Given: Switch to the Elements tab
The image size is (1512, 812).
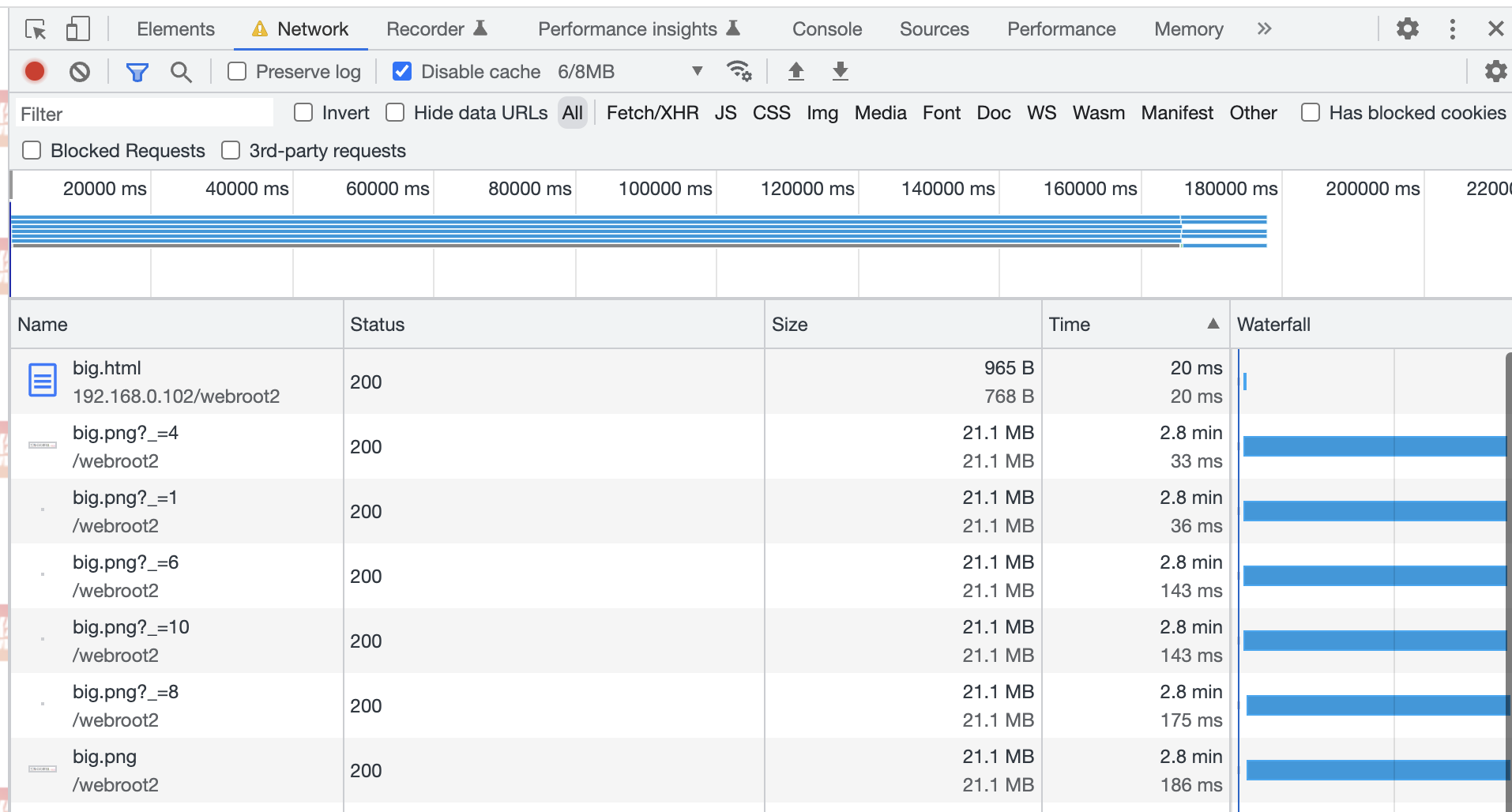Looking at the screenshot, I should (x=175, y=29).
